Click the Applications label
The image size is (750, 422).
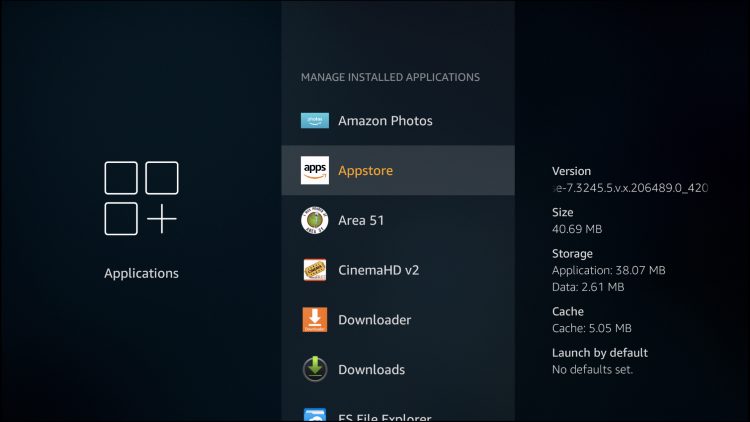click(142, 273)
